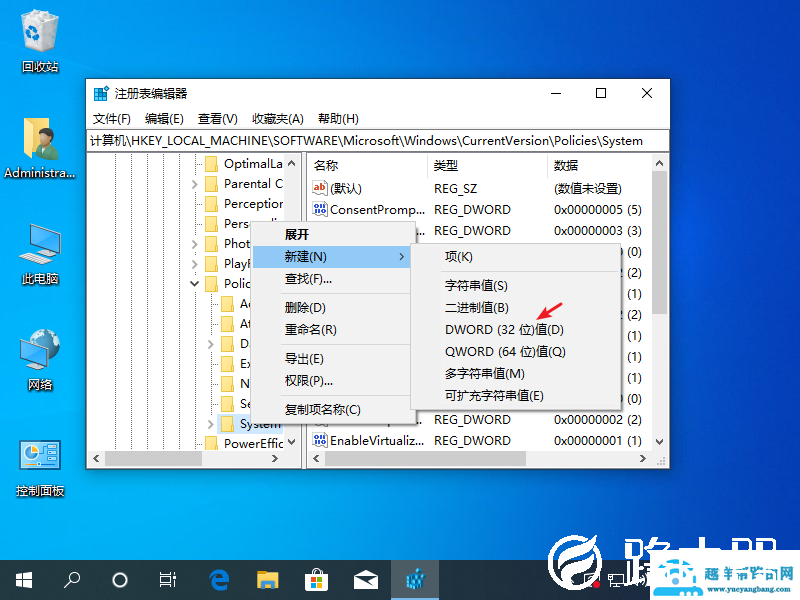Click Registry Editor taskbar icon
Image resolution: width=800 pixels, height=600 pixels.
pyautogui.click(x=415, y=580)
